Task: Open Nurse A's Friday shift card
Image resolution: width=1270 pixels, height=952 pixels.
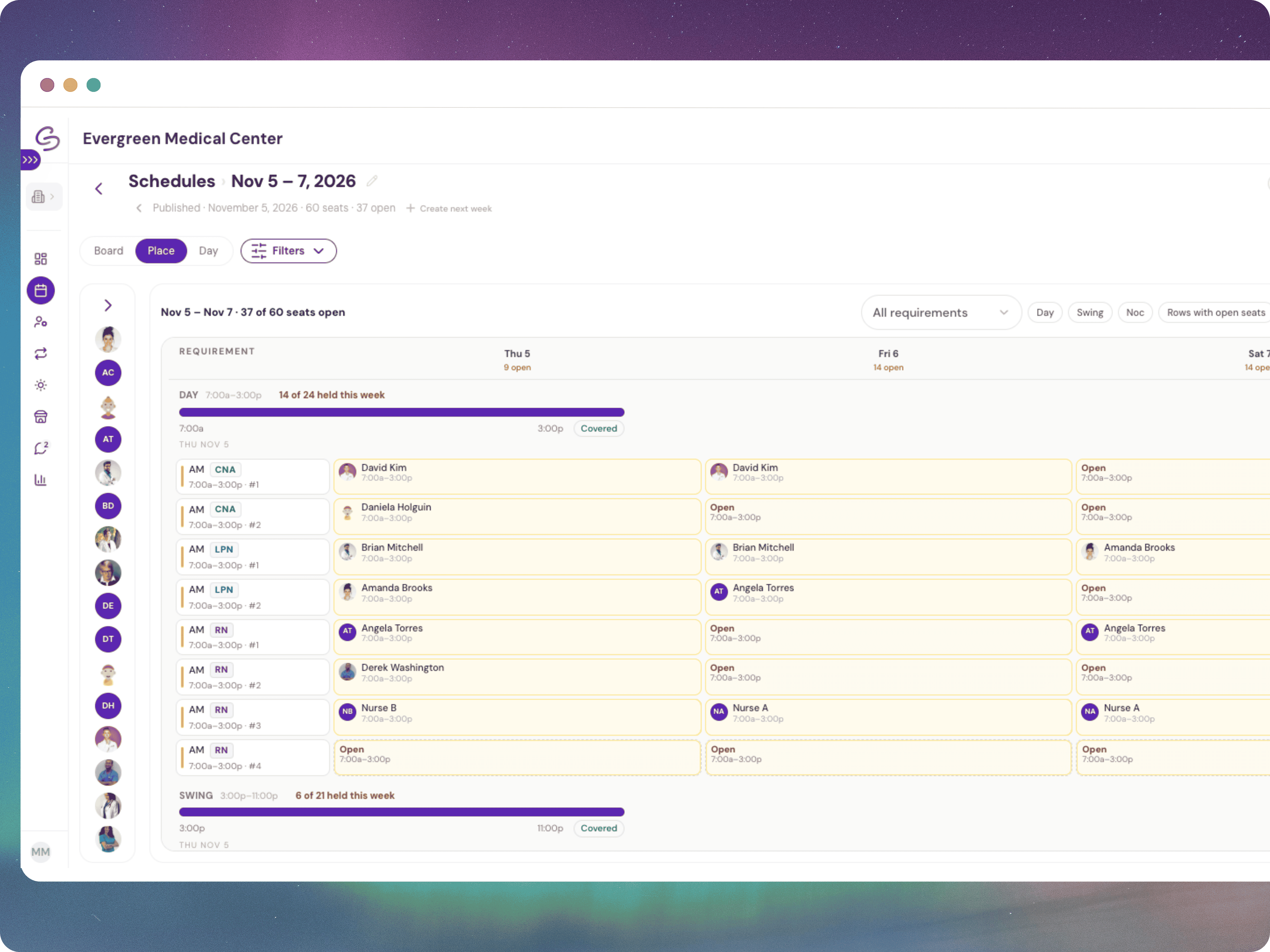Action: [888, 717]
